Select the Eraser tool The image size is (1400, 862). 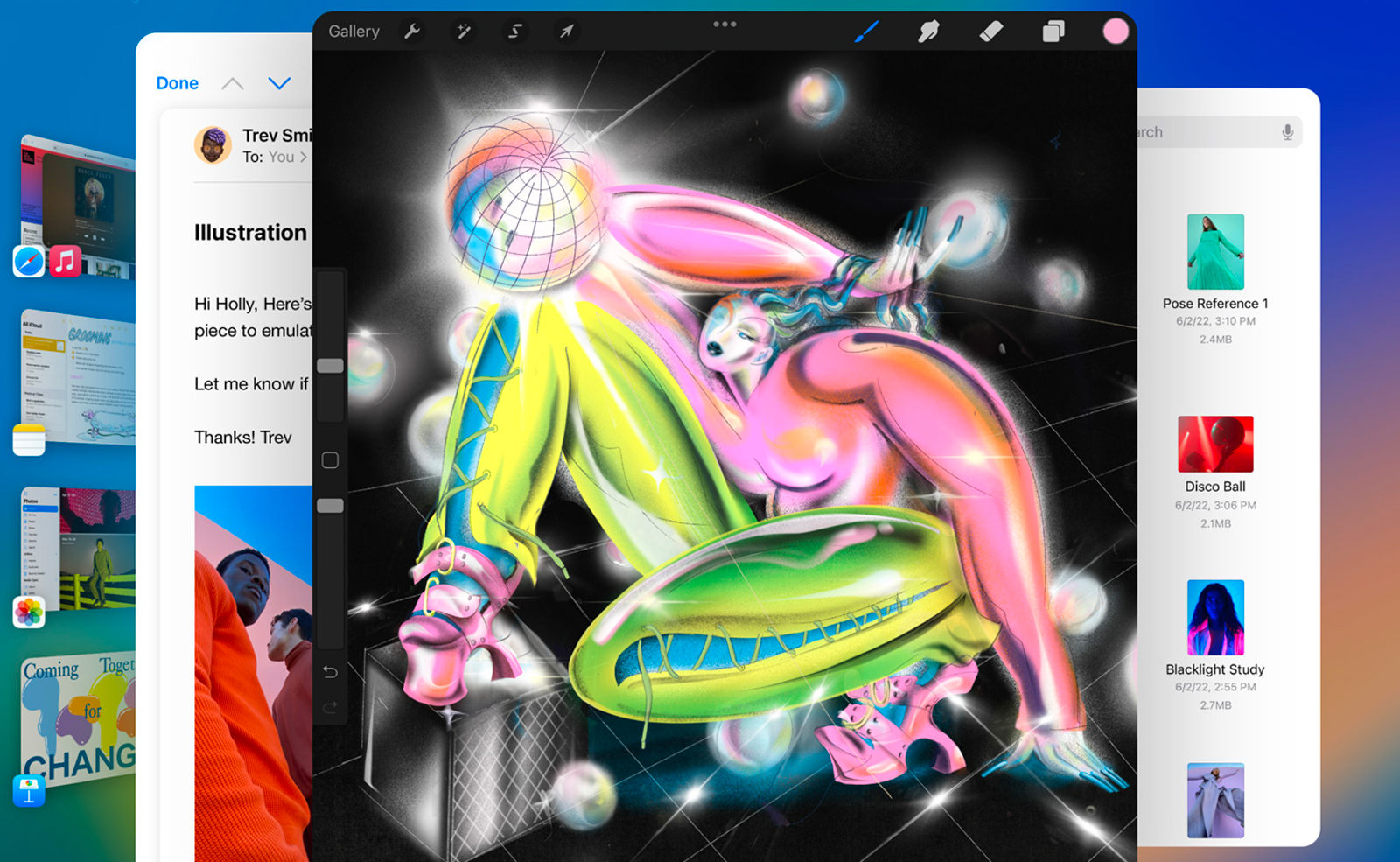pos(991,31)
